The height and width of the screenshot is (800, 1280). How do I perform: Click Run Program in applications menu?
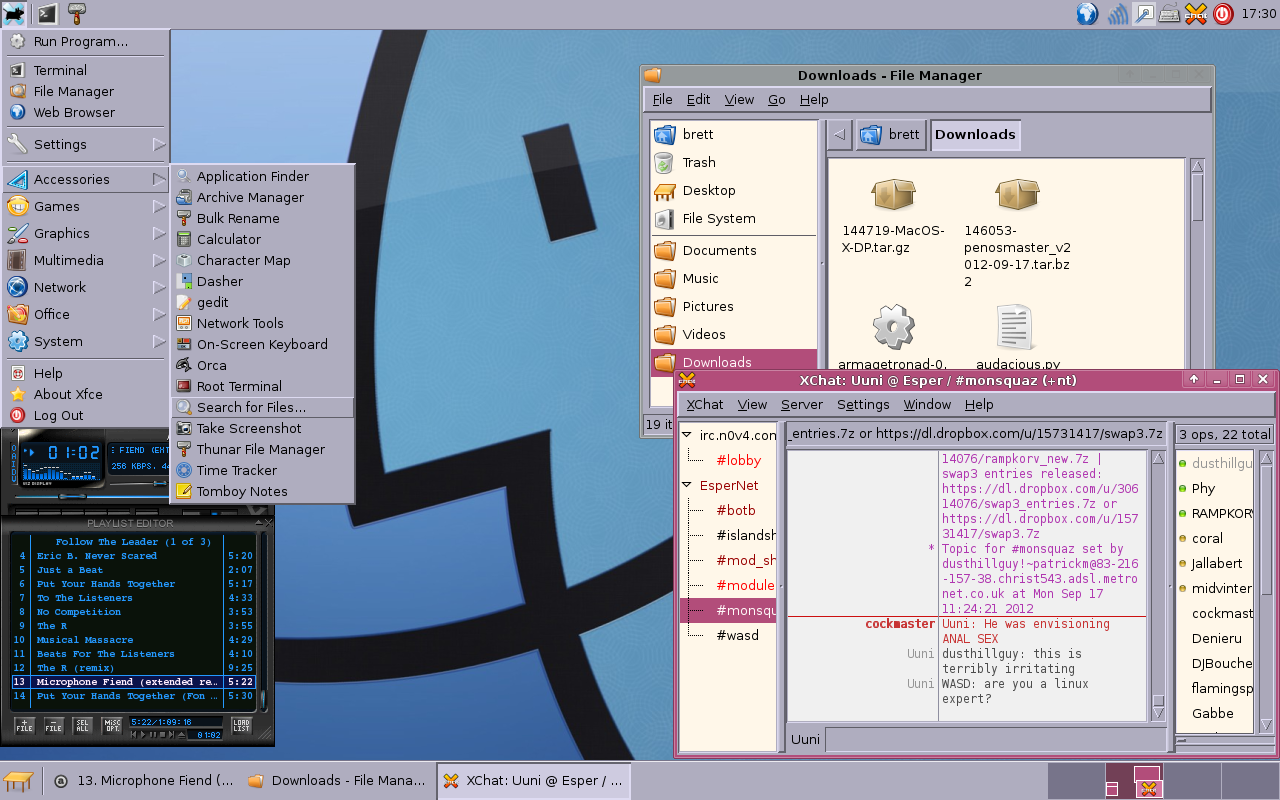coord(86,42)
